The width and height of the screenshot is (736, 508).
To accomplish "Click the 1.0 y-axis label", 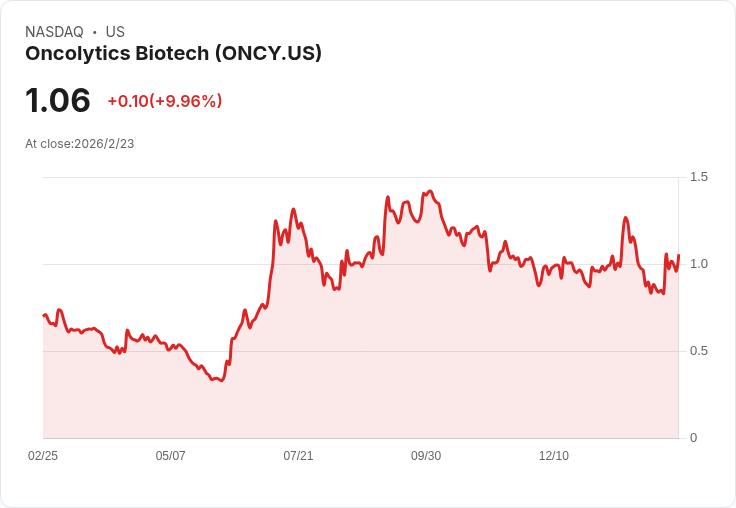I will click(699, 264).
